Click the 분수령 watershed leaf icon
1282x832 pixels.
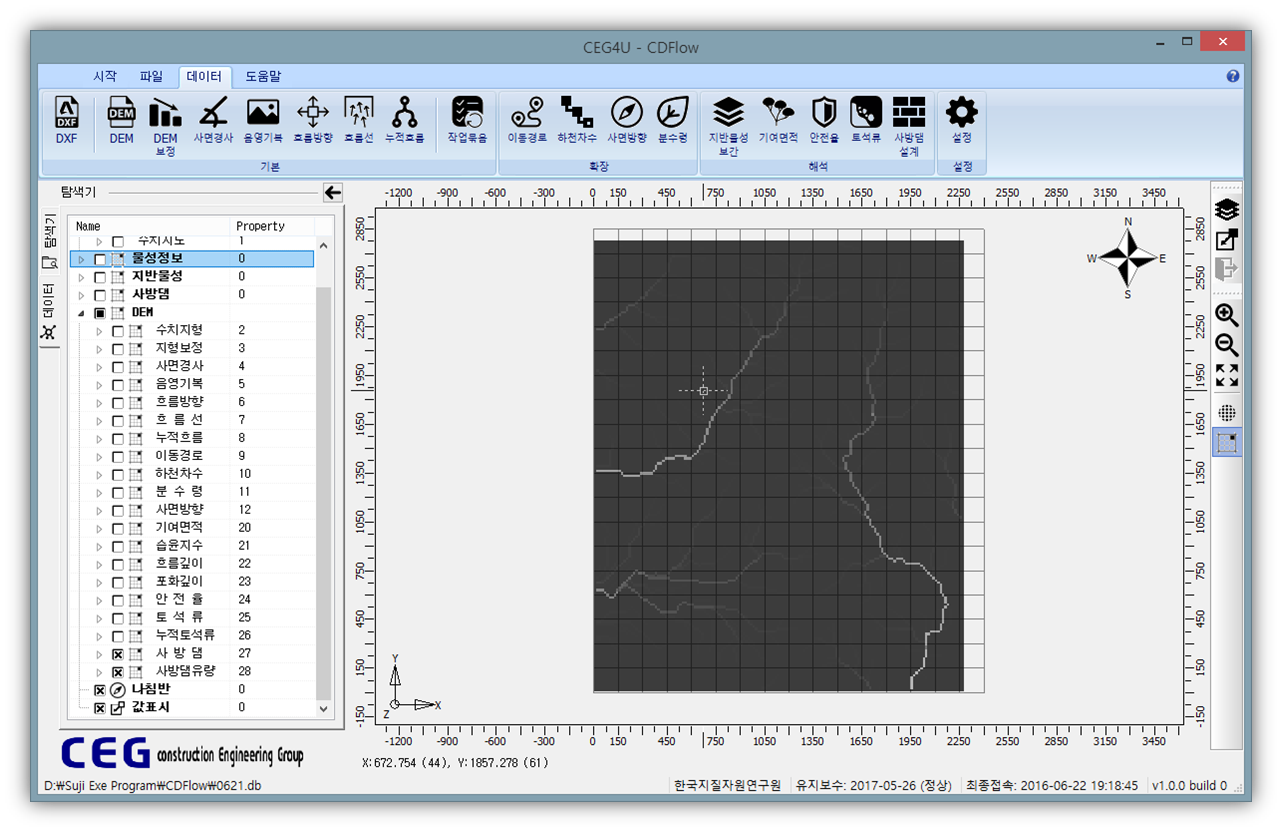pos(673,120)
